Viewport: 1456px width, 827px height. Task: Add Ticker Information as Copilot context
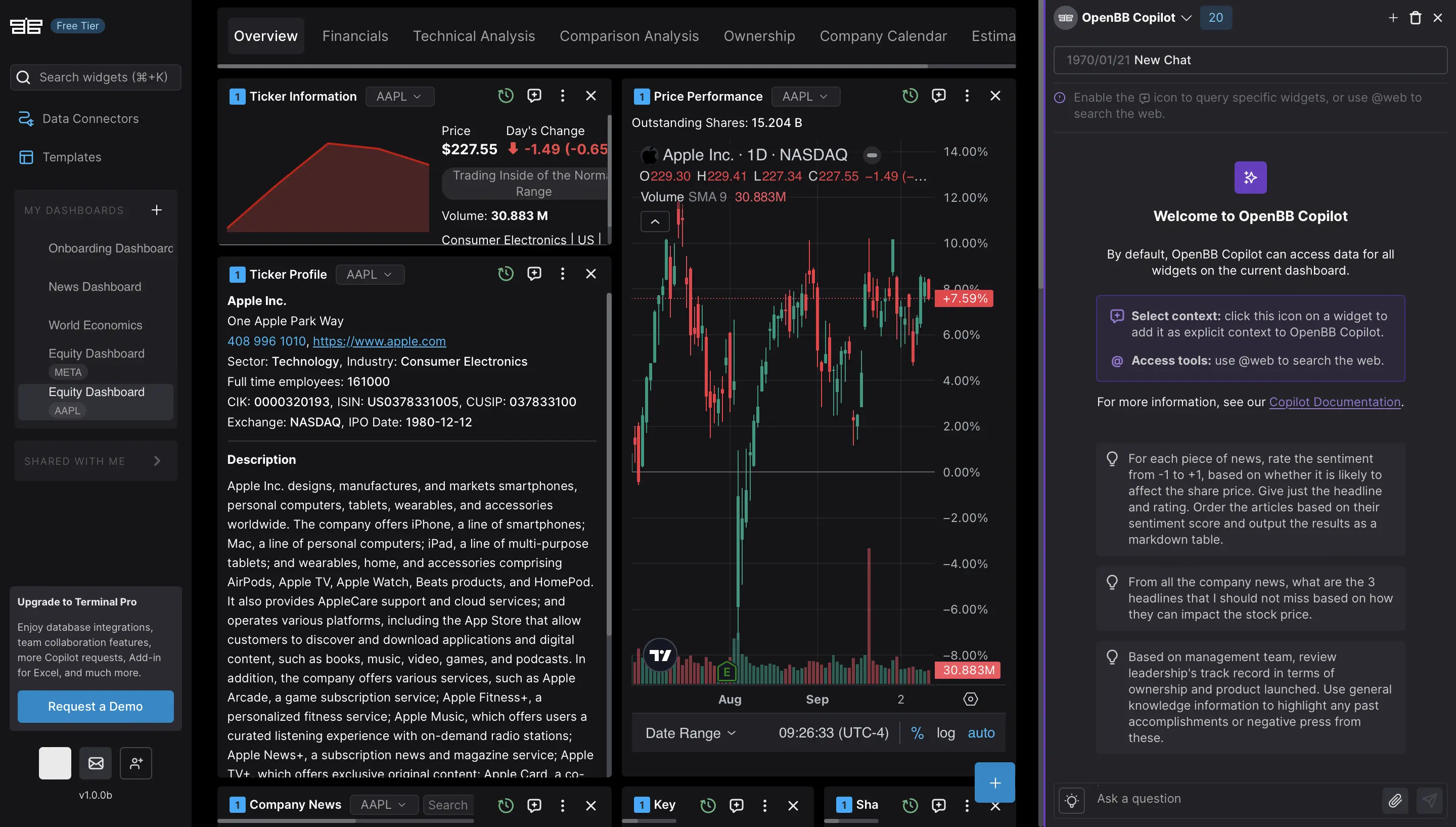(534, 96)
